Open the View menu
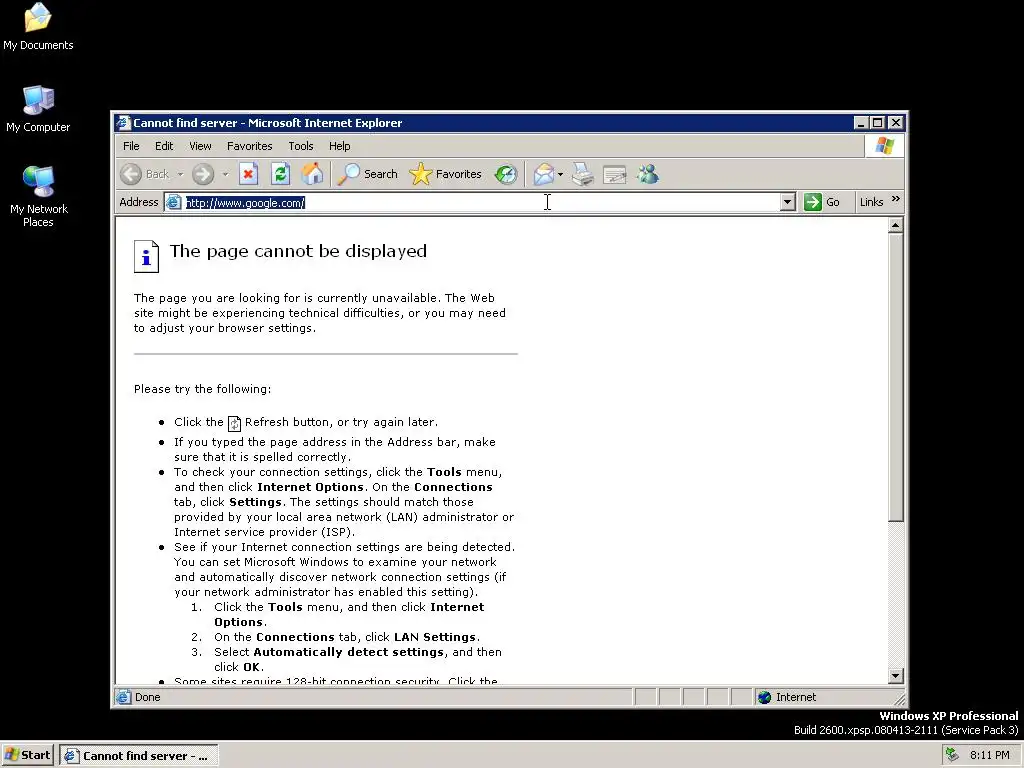 click(x=200, y=146)
